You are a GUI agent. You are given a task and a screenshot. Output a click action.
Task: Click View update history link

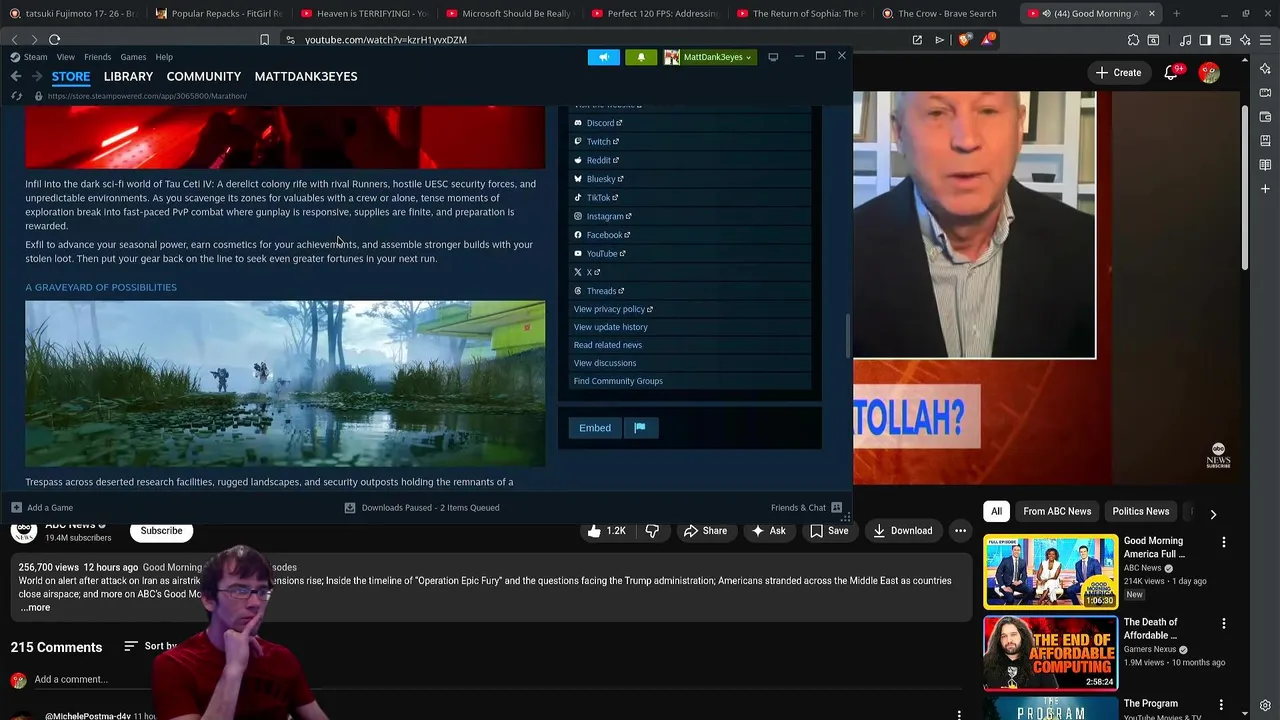coord(611,327)
